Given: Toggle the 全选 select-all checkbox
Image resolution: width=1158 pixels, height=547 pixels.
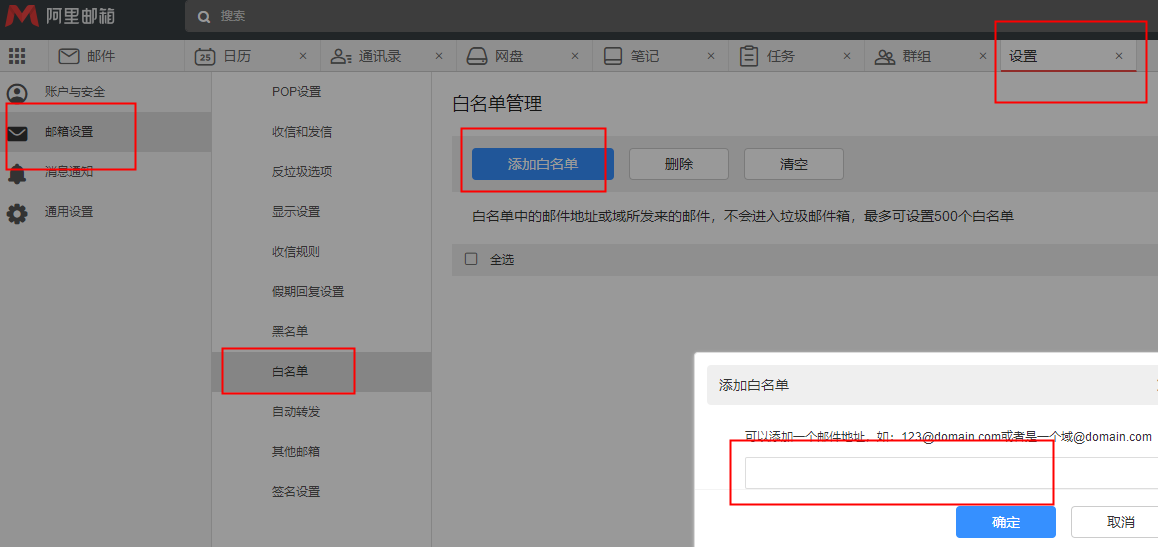Looking at the screenshot, I should (471, 259).
